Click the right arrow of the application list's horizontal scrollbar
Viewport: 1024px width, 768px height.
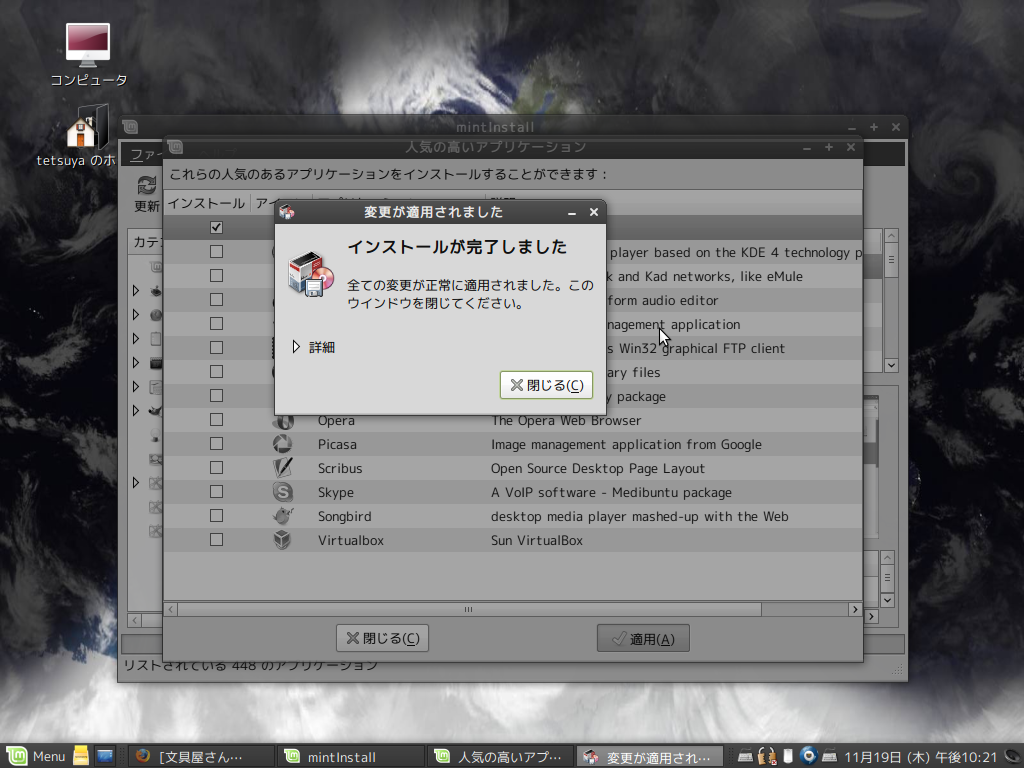pos(855,609)
